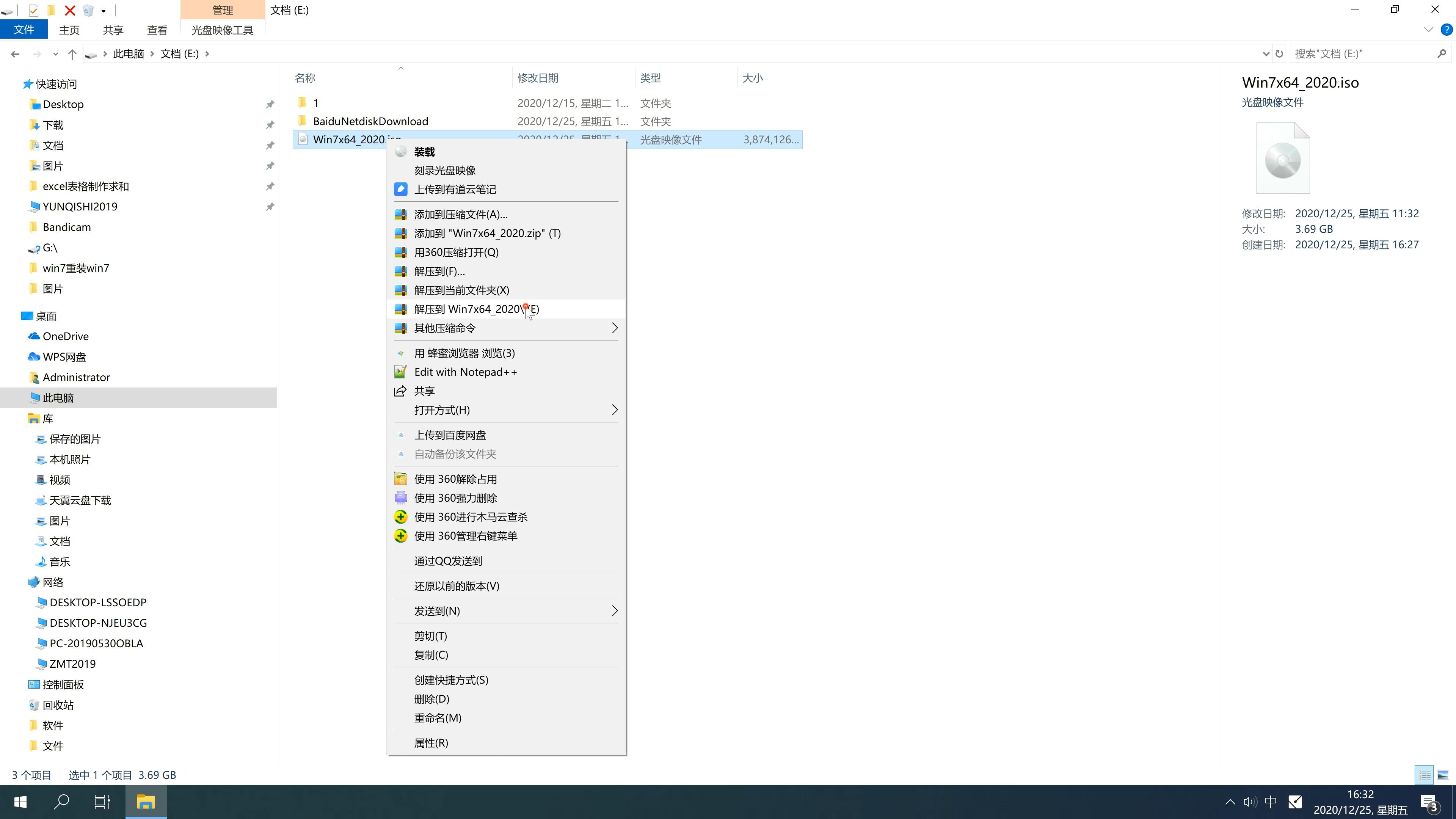Image resolution: width=1456 pixels, height=819 pixels.
Task: Expand 发送到(N) submenu
Action: coord(505,610)
